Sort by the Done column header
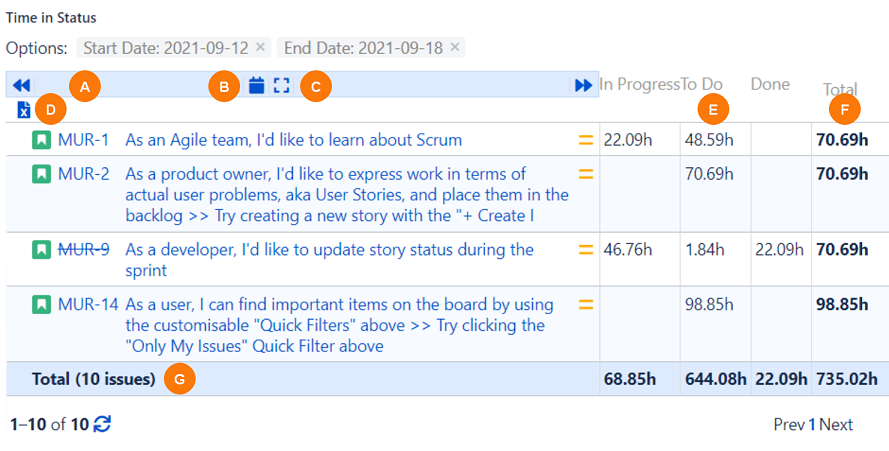This screenshot has width=889, height=451. tap(770, 85)
